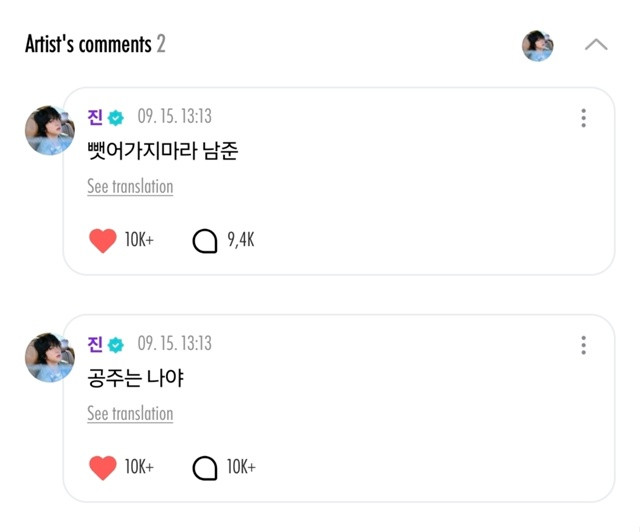Select the comment text "공주는 나야"
The width and height of the screenshot is (640, 532).
pos(135,379)
